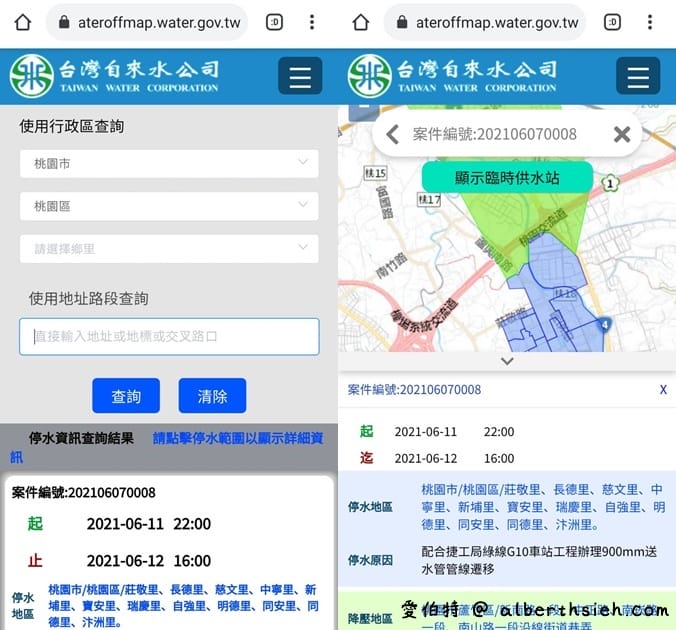Image resolution: width=676 pixels, height=630 pixels.
Task: Click 顯示臨時供水站 button on map
Action: point(507,178)
